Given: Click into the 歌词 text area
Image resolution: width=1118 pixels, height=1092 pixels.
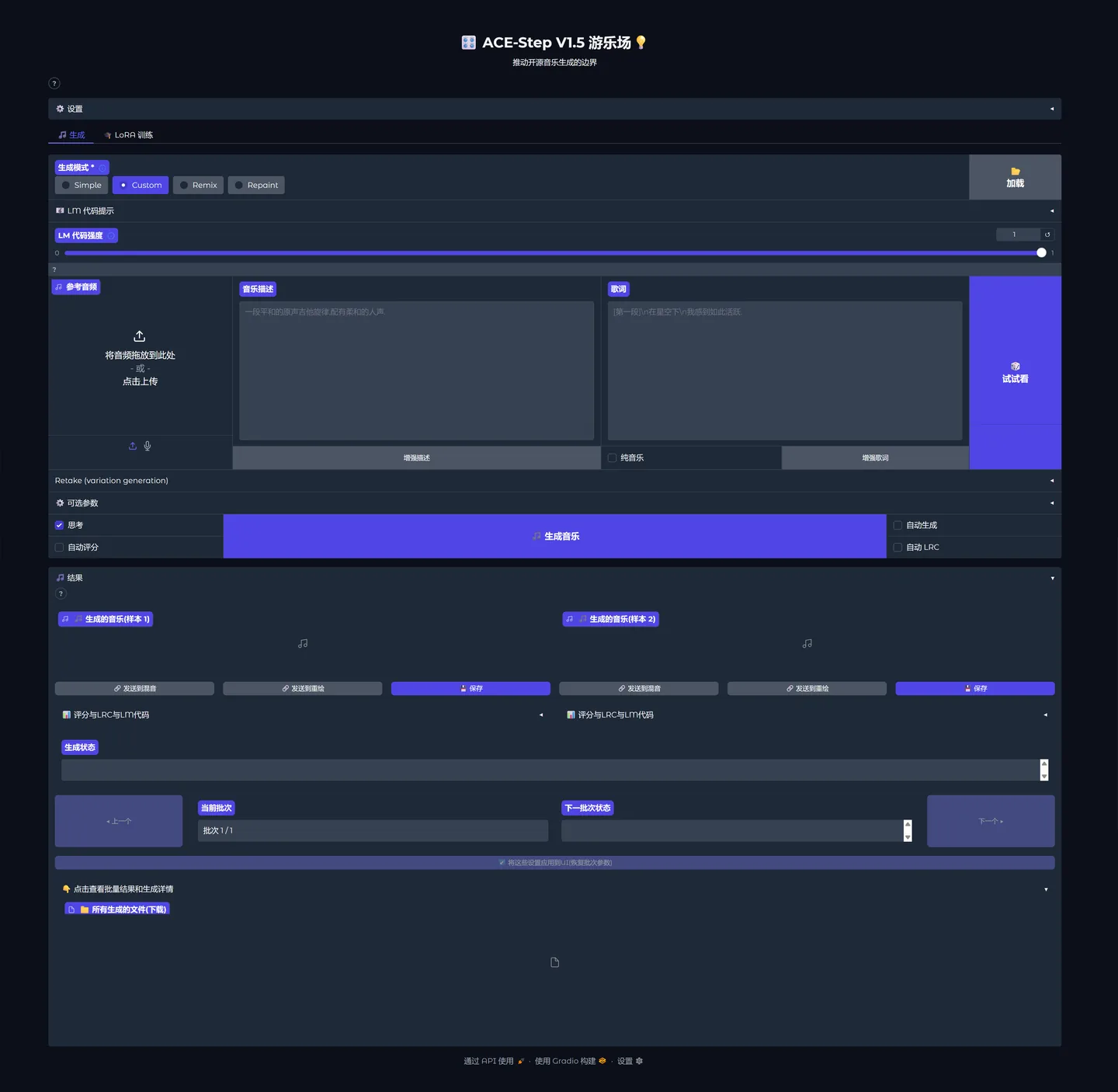Looking at the screenshot, I should pyautogui.click(x=785, y=371).
